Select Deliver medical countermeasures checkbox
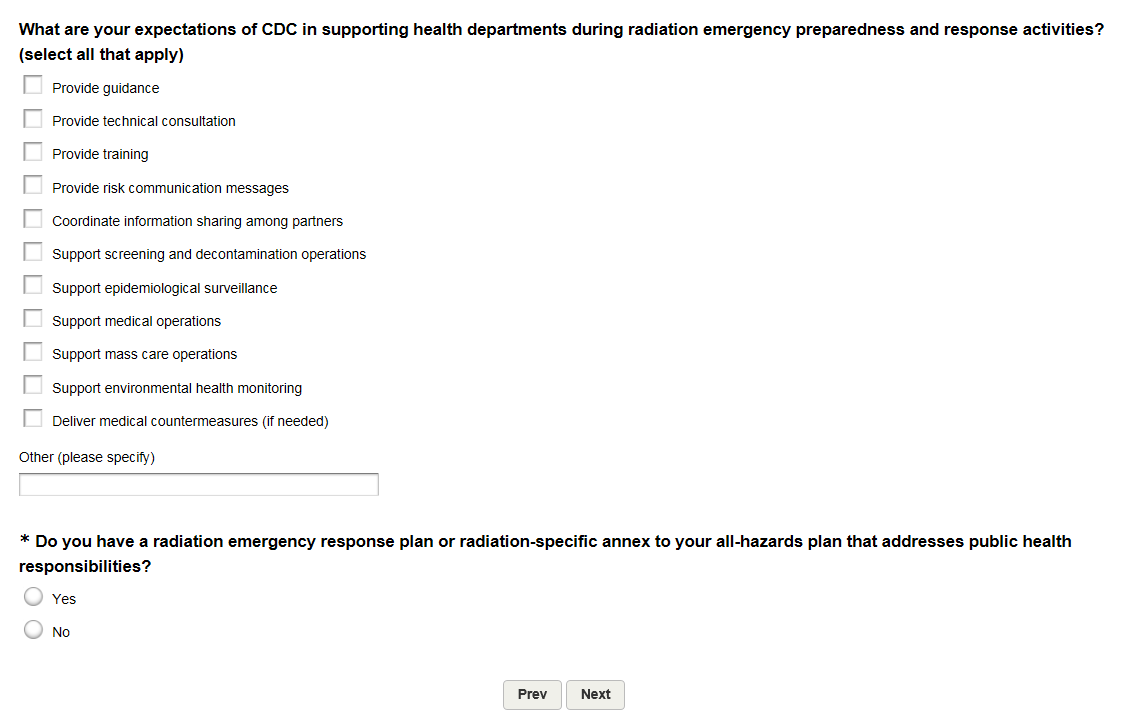The width and height of the screenshot is (1130, 728). click(x=33, y=420)
